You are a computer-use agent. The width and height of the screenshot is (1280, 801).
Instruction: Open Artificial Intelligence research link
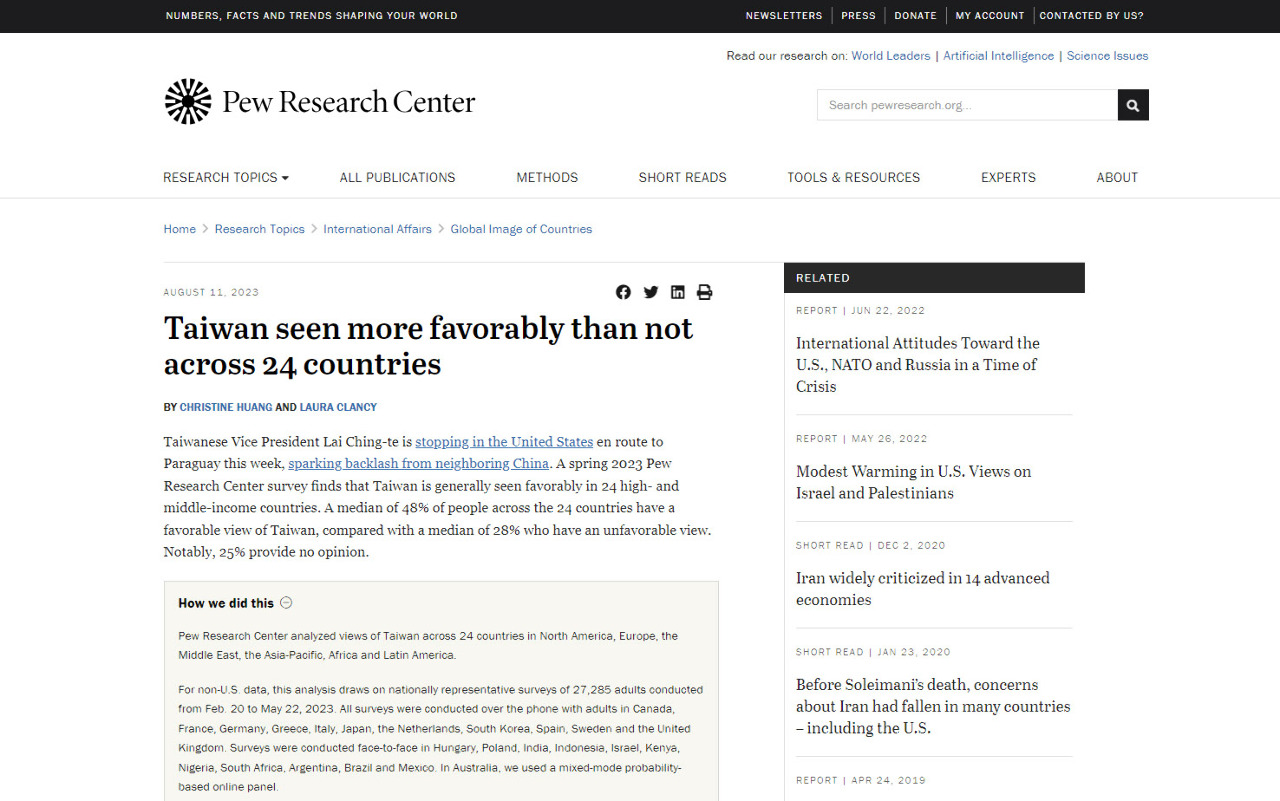(998, 56)
